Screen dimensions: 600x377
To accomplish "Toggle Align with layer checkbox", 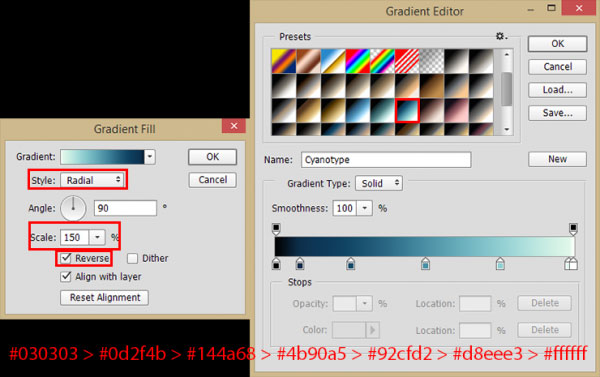I will [66, 276].
